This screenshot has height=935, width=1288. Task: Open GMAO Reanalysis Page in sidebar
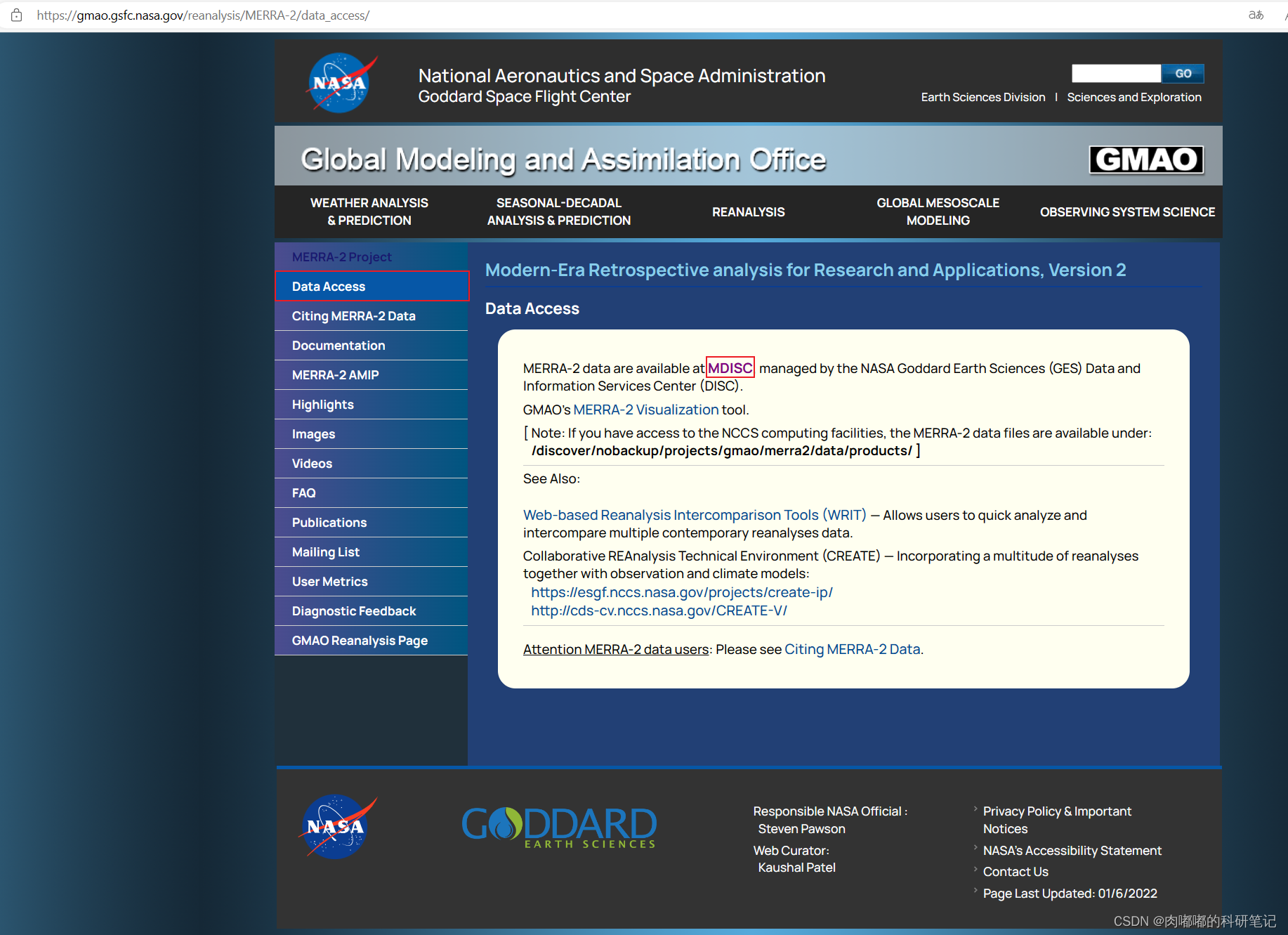pos(371,641)
